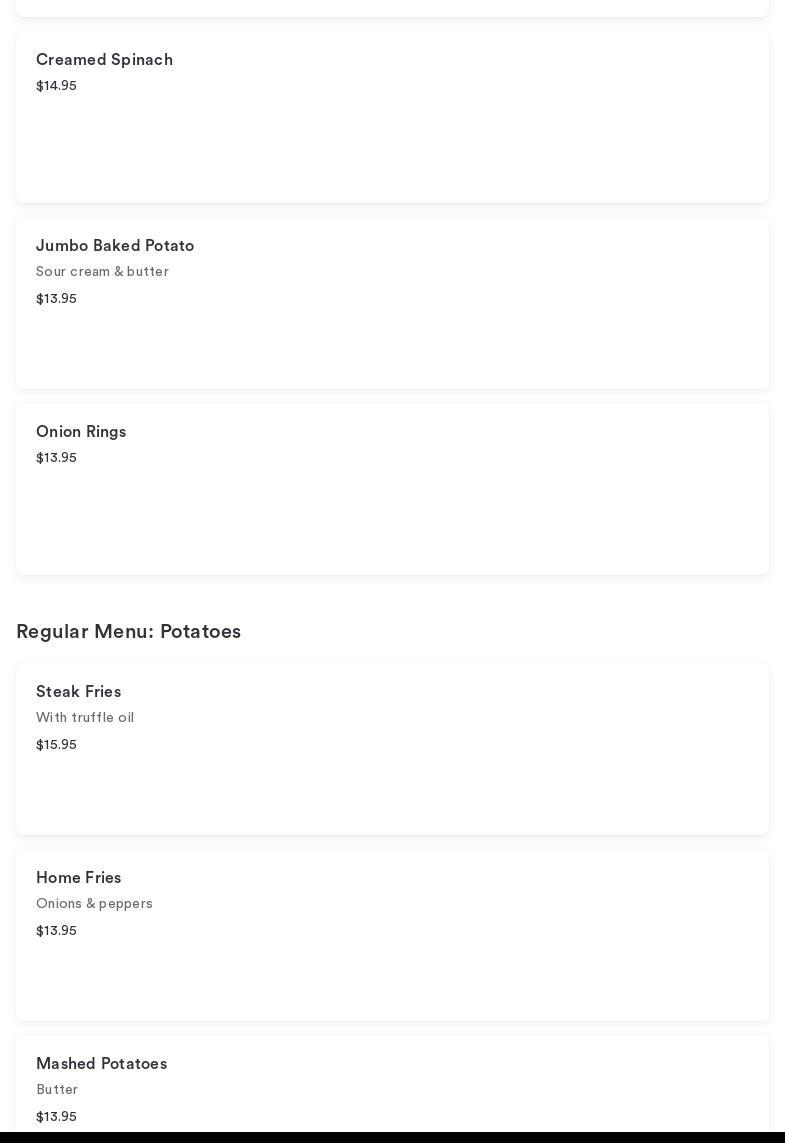Open the Home Fries menu item

(78, 878)
